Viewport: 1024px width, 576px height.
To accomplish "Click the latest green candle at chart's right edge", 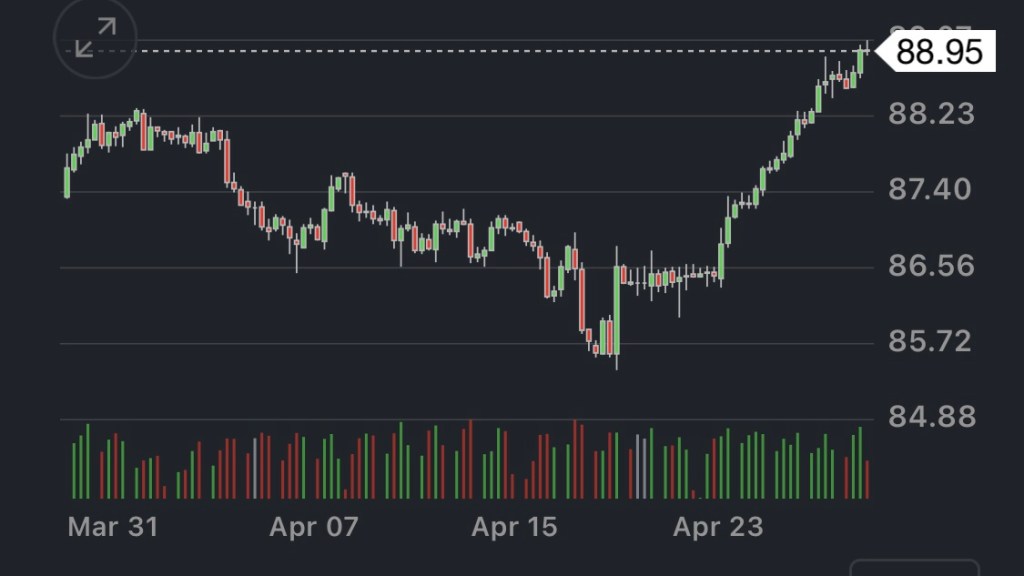I will (860, 60).
